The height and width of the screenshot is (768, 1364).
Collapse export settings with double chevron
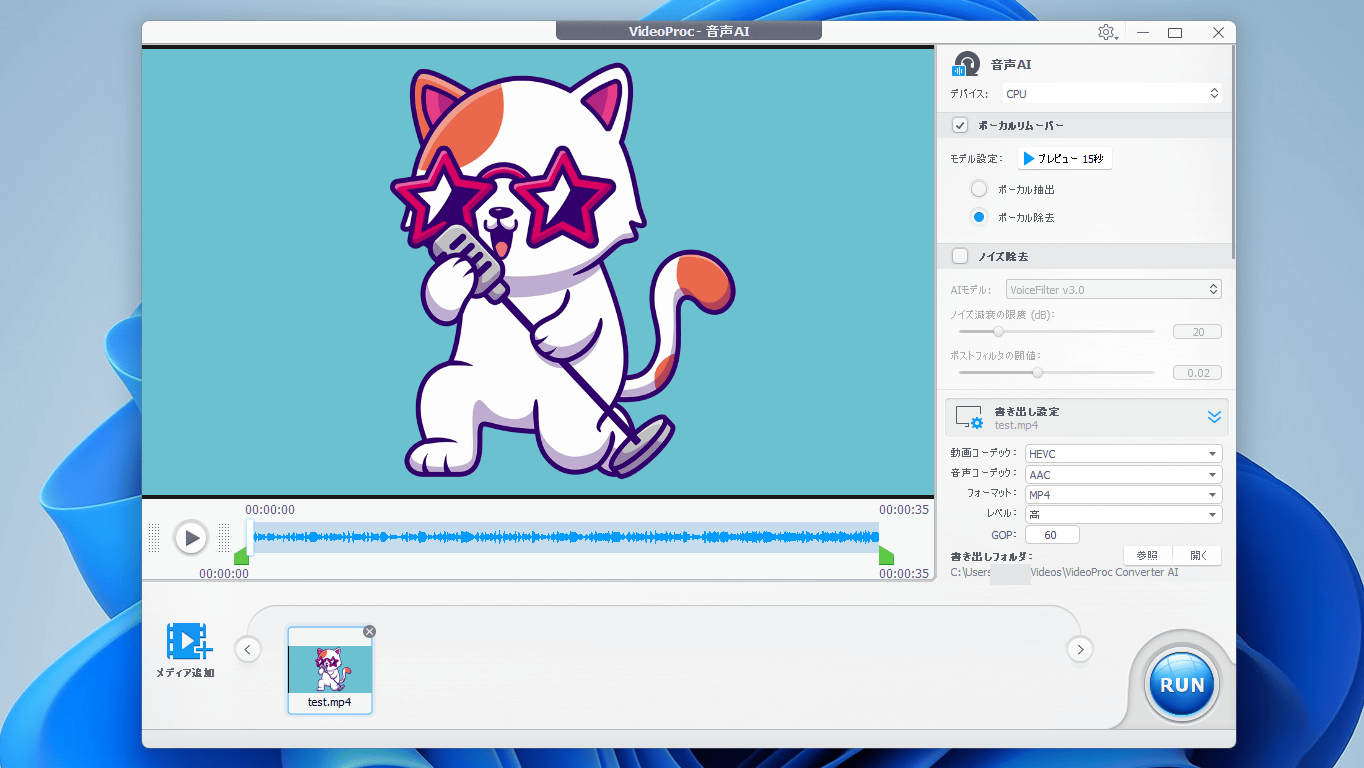coord(1214,417)
